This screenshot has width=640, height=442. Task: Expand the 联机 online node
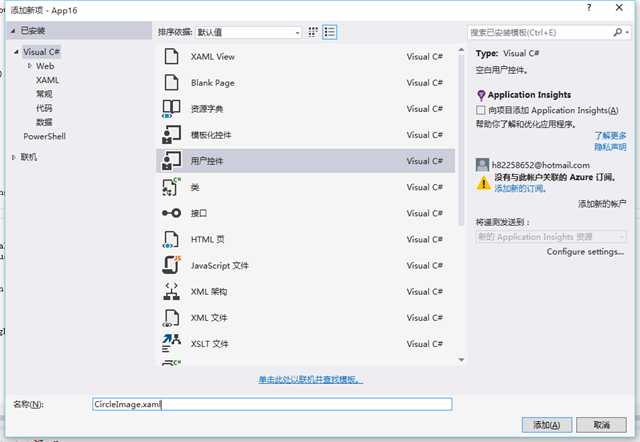click(x=13, y=157)
